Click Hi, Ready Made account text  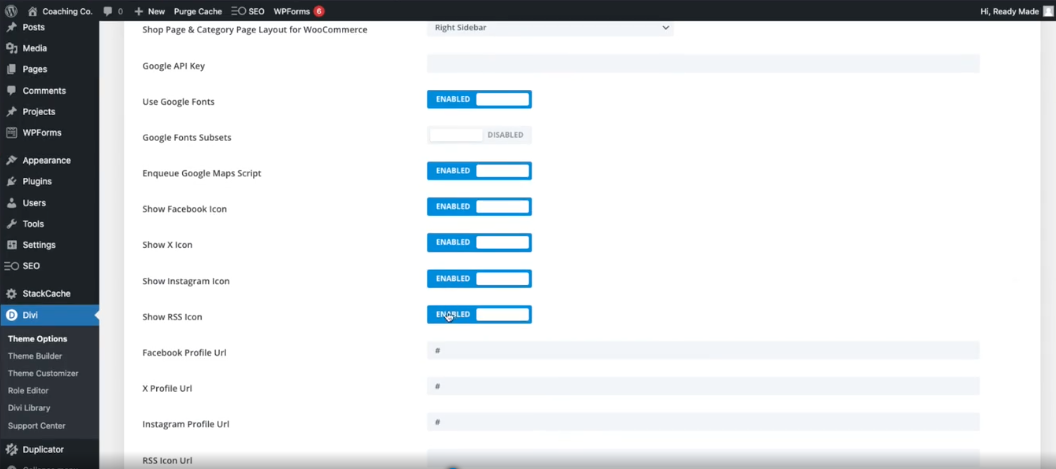1012,11
